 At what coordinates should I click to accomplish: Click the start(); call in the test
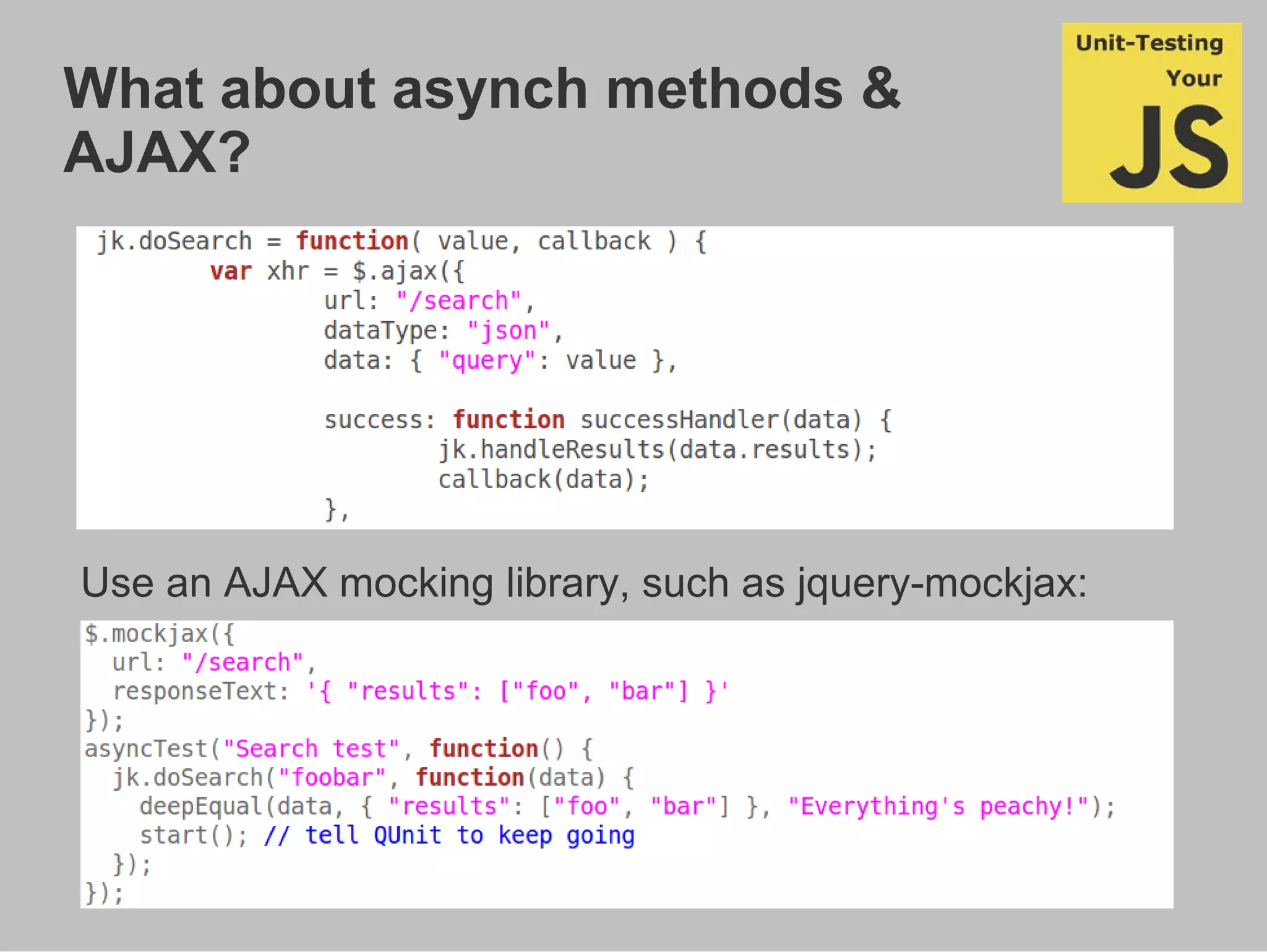point(192,836)
